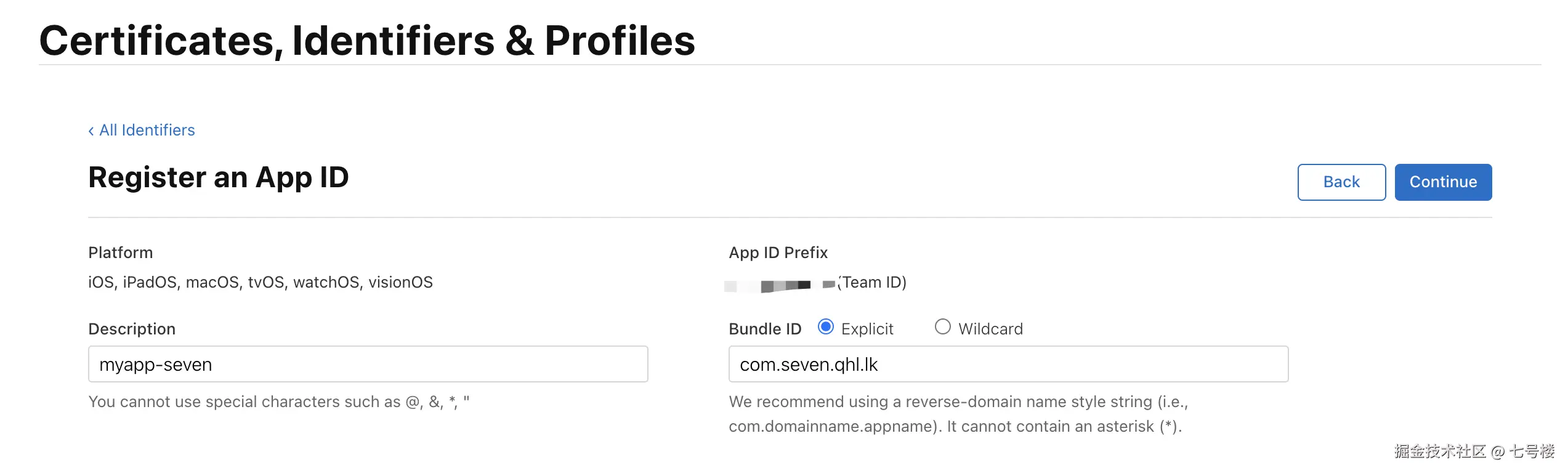Click the Explicit option text label

(x=867, y=329)
